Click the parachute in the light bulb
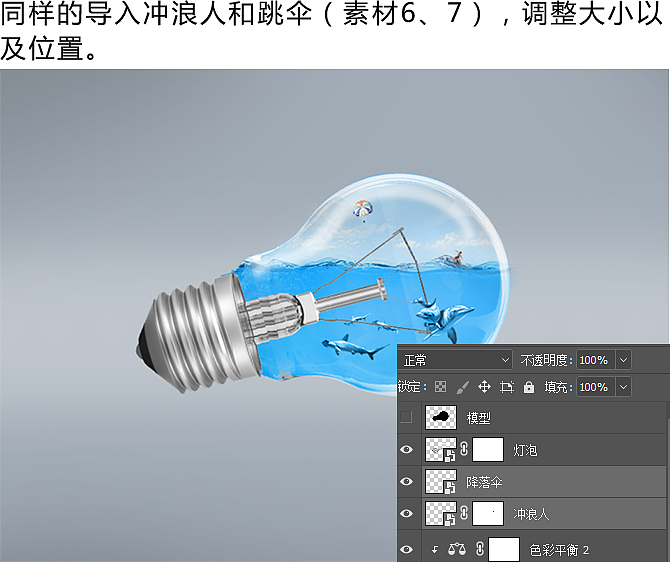The image size is (670, 562). click(363, 210)
